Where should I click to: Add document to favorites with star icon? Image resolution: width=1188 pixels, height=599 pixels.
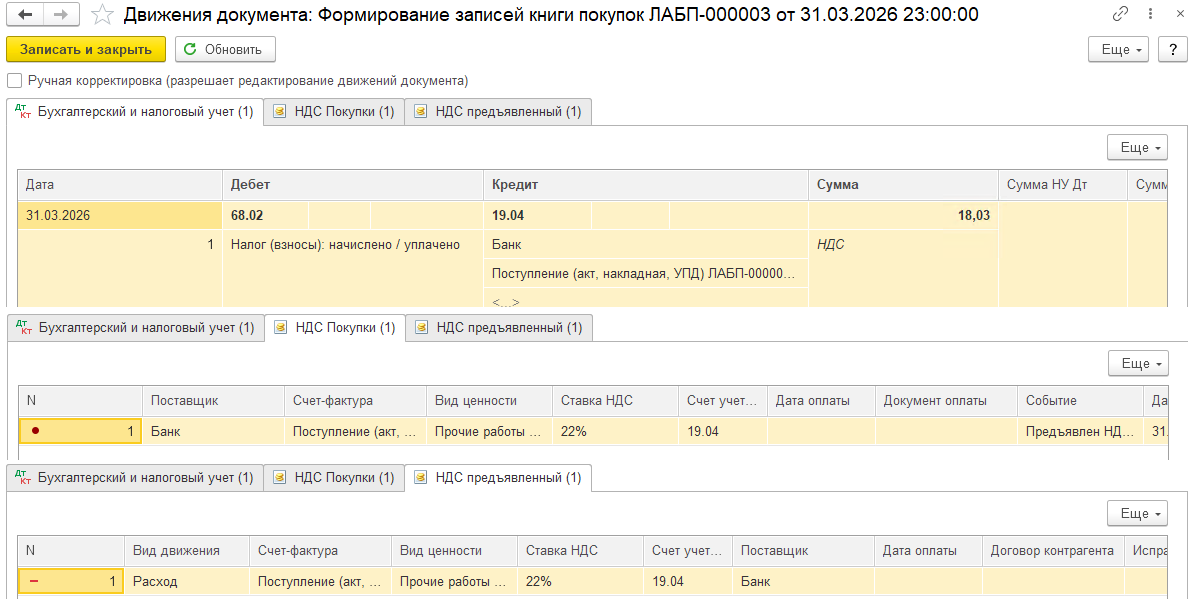[x=101, y=15]
